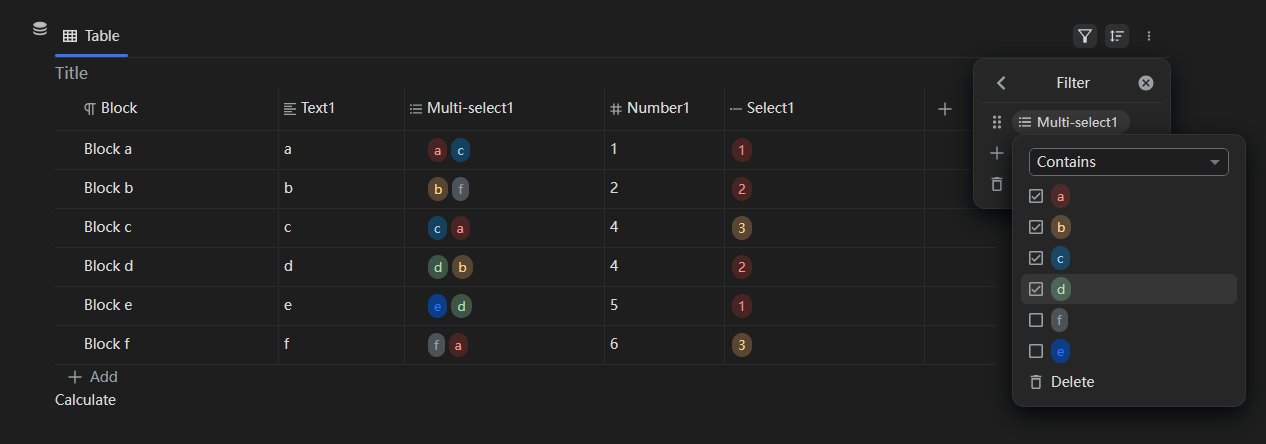Add a new column with plus icon
Image resolution: width=1266 pixels, height=444 pixels.
point(944,109)
